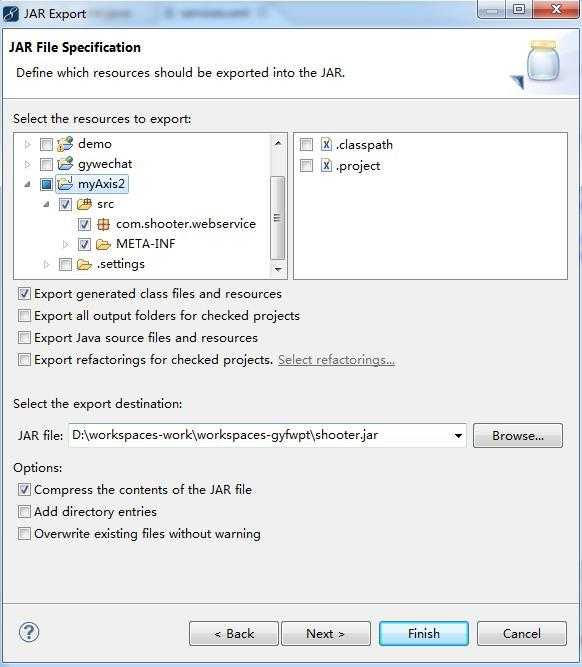The height and width of the screenshot is (667, 582).
Task: Enable Overwrite existing files without warning
Action: tap(24, 533)
